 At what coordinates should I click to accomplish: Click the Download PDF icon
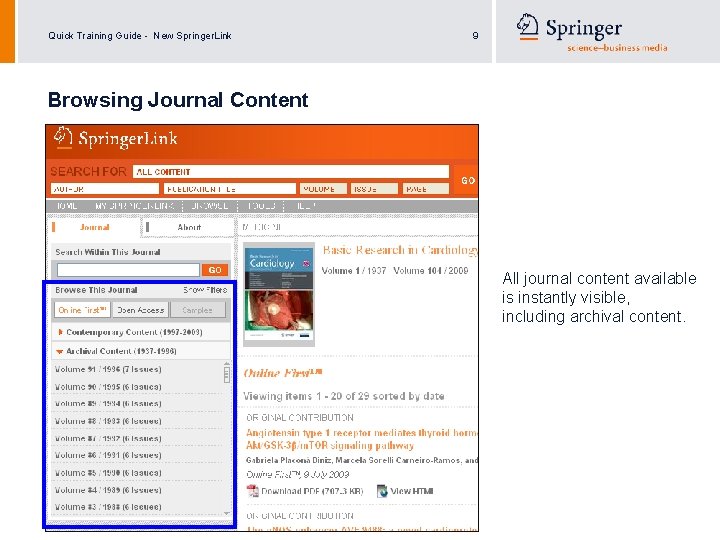(x=253, y=491)
